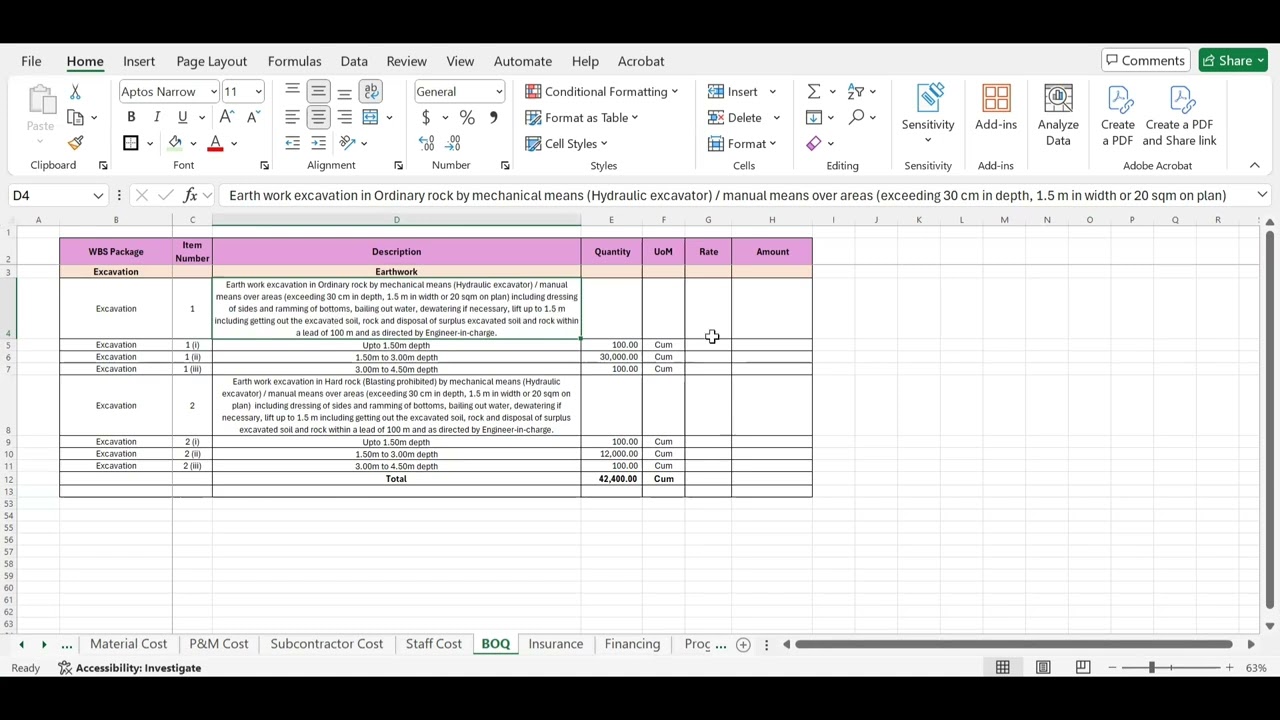Image resolution: width=1280 pixels, height=720 pixels.
Task: Click the Clear eraser icon
Action: pyautogui.click(x=813, y=143)
